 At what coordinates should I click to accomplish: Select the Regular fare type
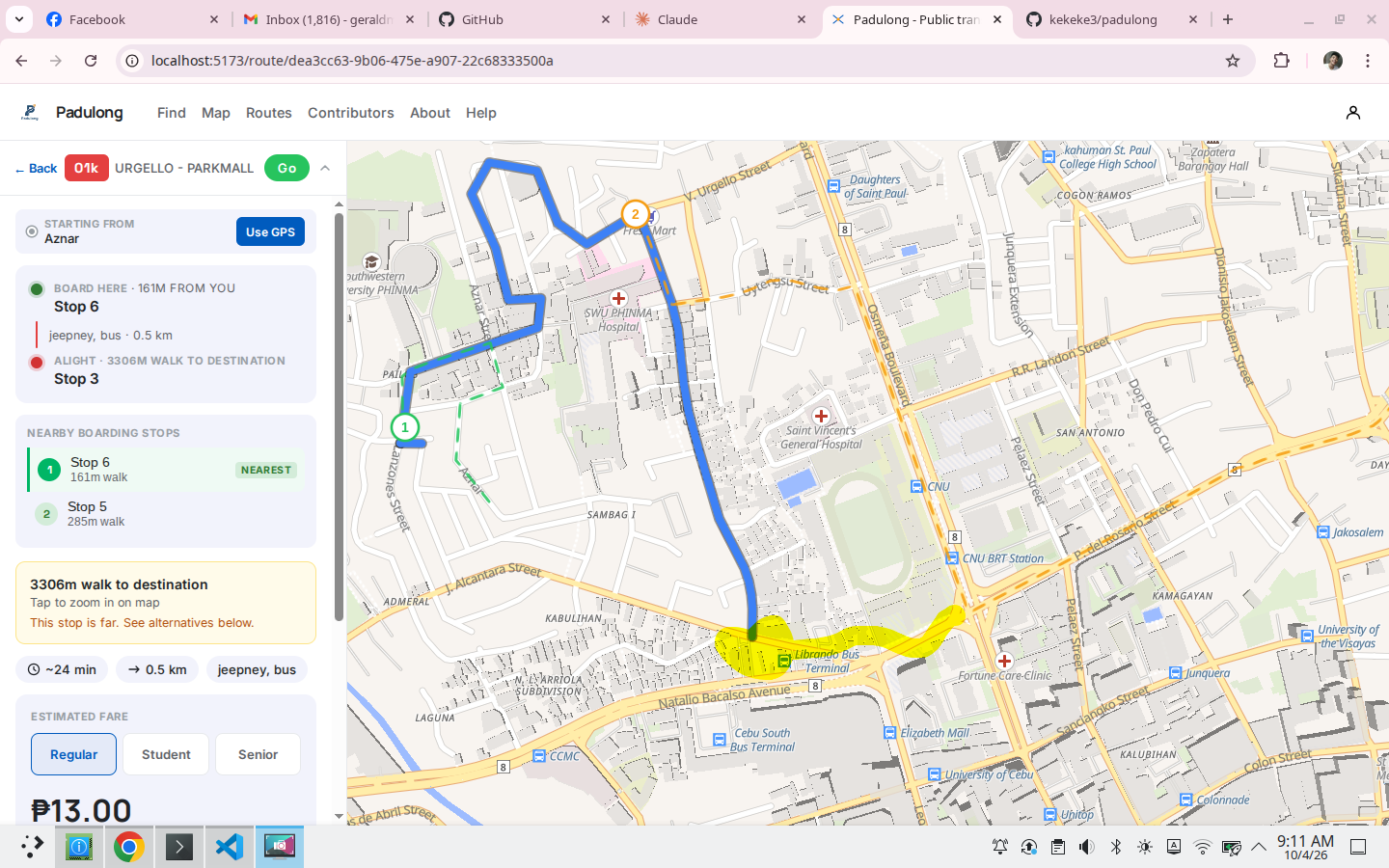[73, 754]
